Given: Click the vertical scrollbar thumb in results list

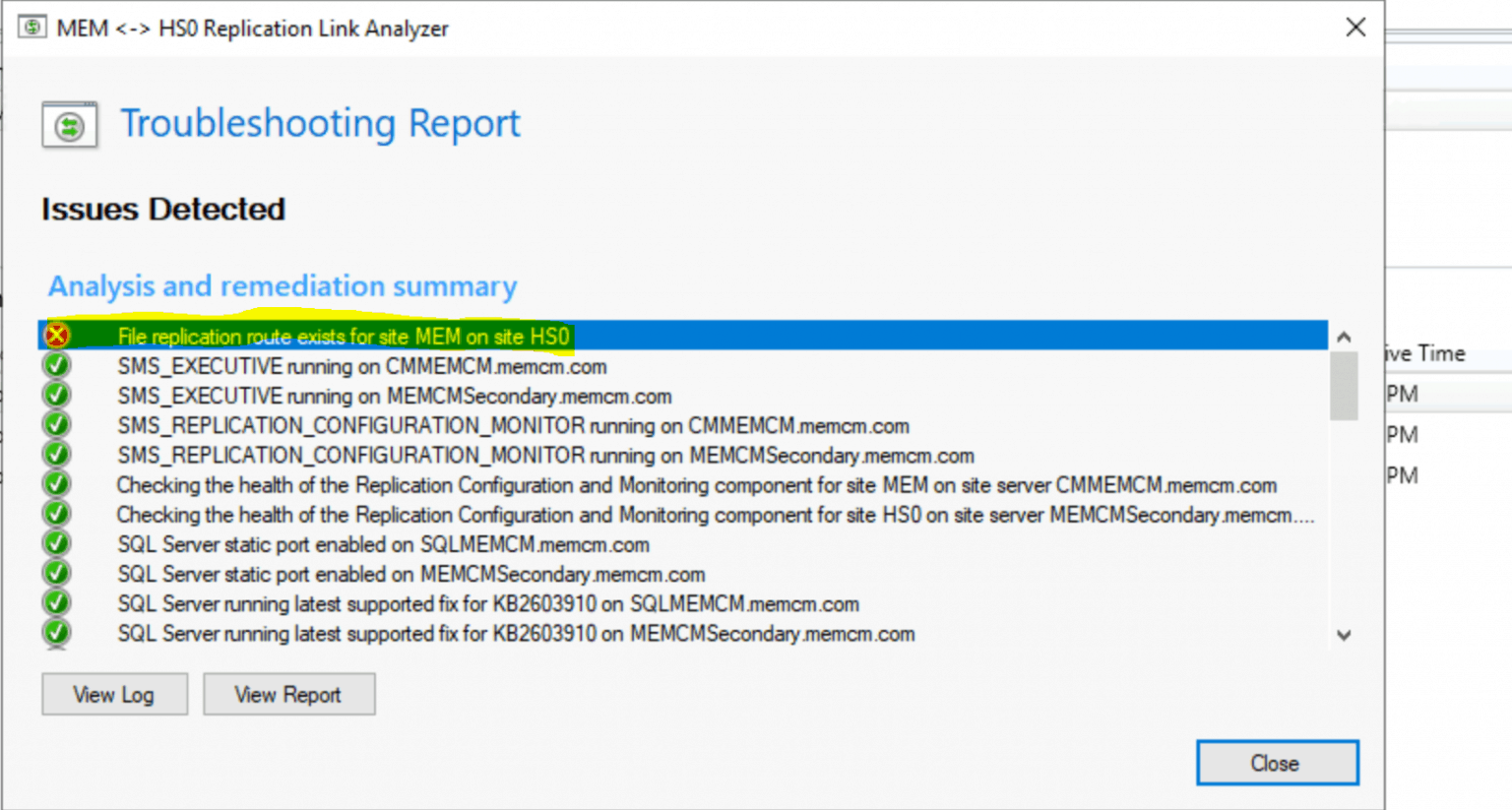Looking at the screenshot, I should [x=1344, y=386].
